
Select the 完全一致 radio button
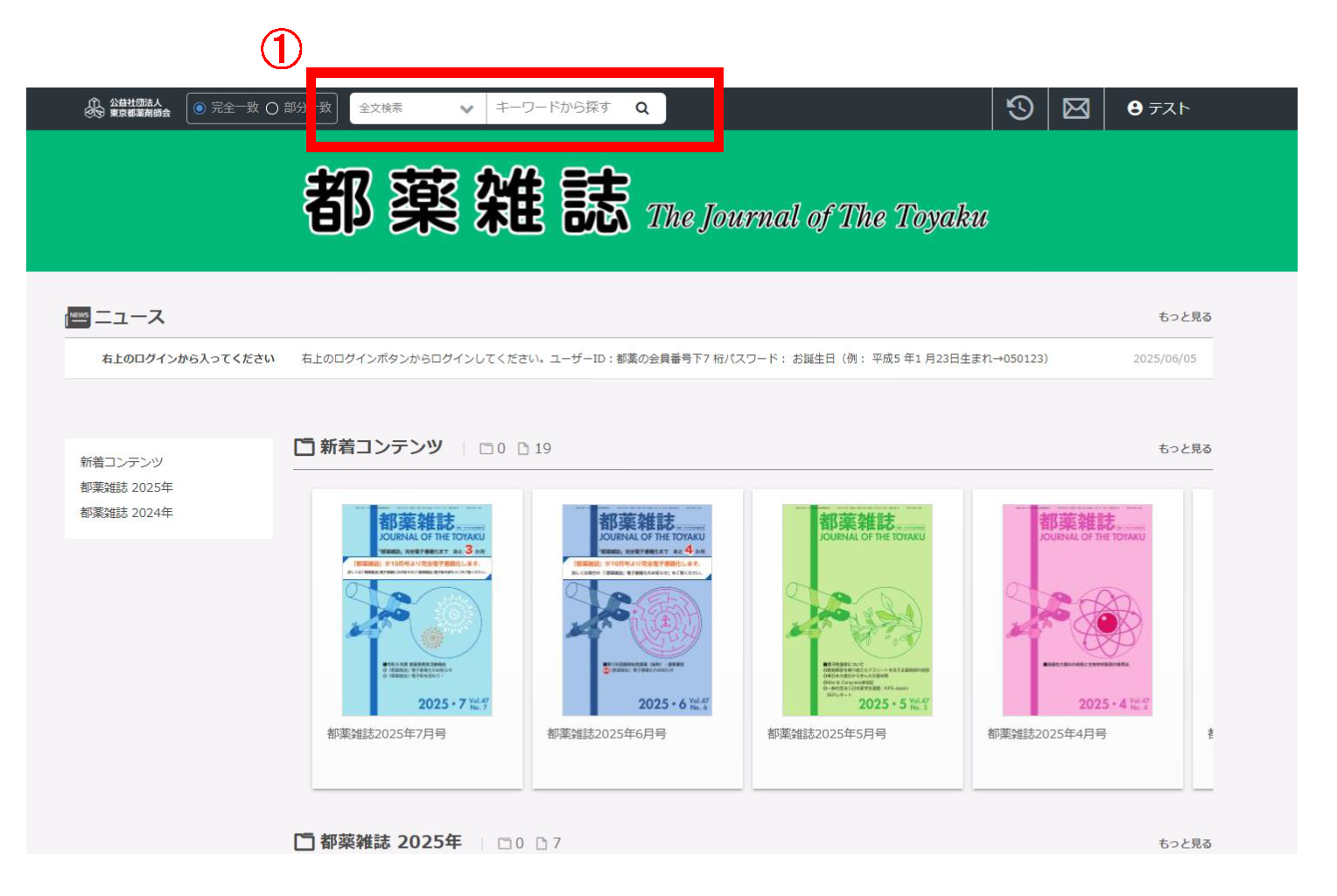[x=199, y=108]
